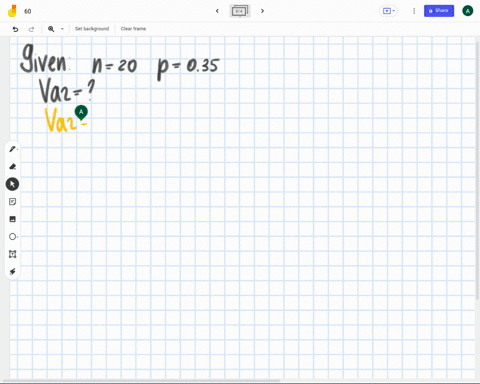Activate the Select arrow tool
The height and width of the screenshot is (384, 480).
[x=12, y=184]
